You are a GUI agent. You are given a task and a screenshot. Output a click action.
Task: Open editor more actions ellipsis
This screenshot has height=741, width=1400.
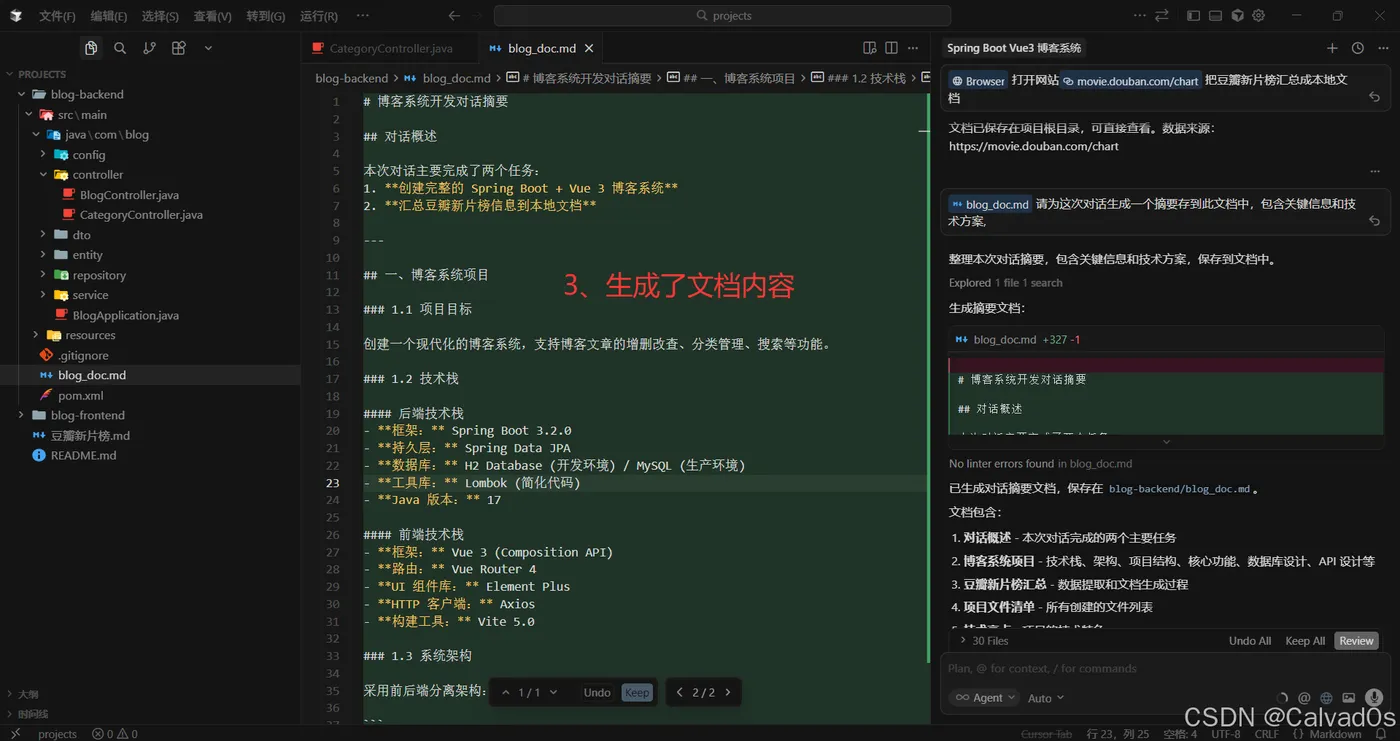coord(913,48)
